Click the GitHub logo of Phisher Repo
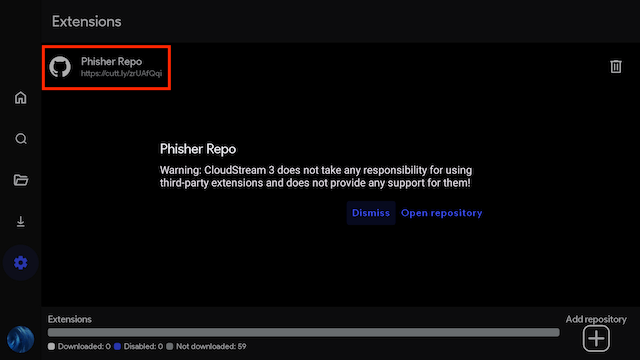This screenshot has width=640, height=360. tap(60, 67)
